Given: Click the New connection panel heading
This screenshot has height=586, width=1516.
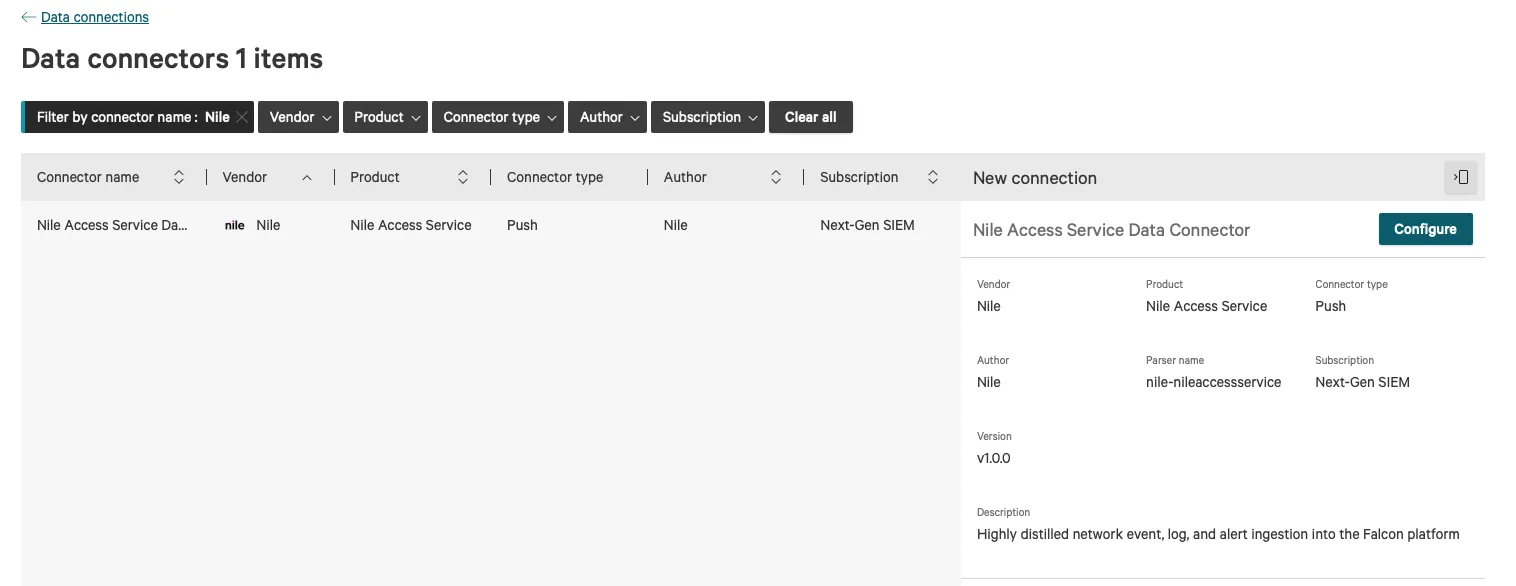Looking at the screenshot, I should 1035,178.
